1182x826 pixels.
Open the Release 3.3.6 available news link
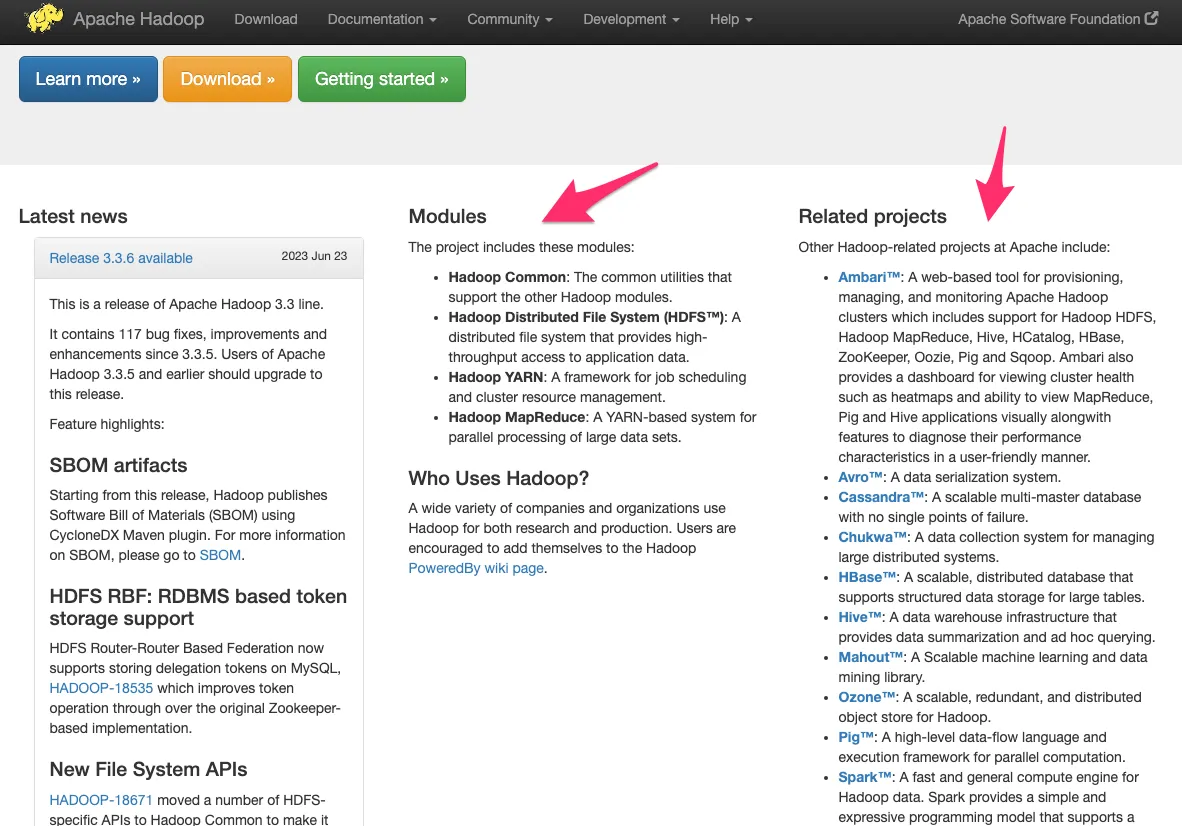(121, 258)
